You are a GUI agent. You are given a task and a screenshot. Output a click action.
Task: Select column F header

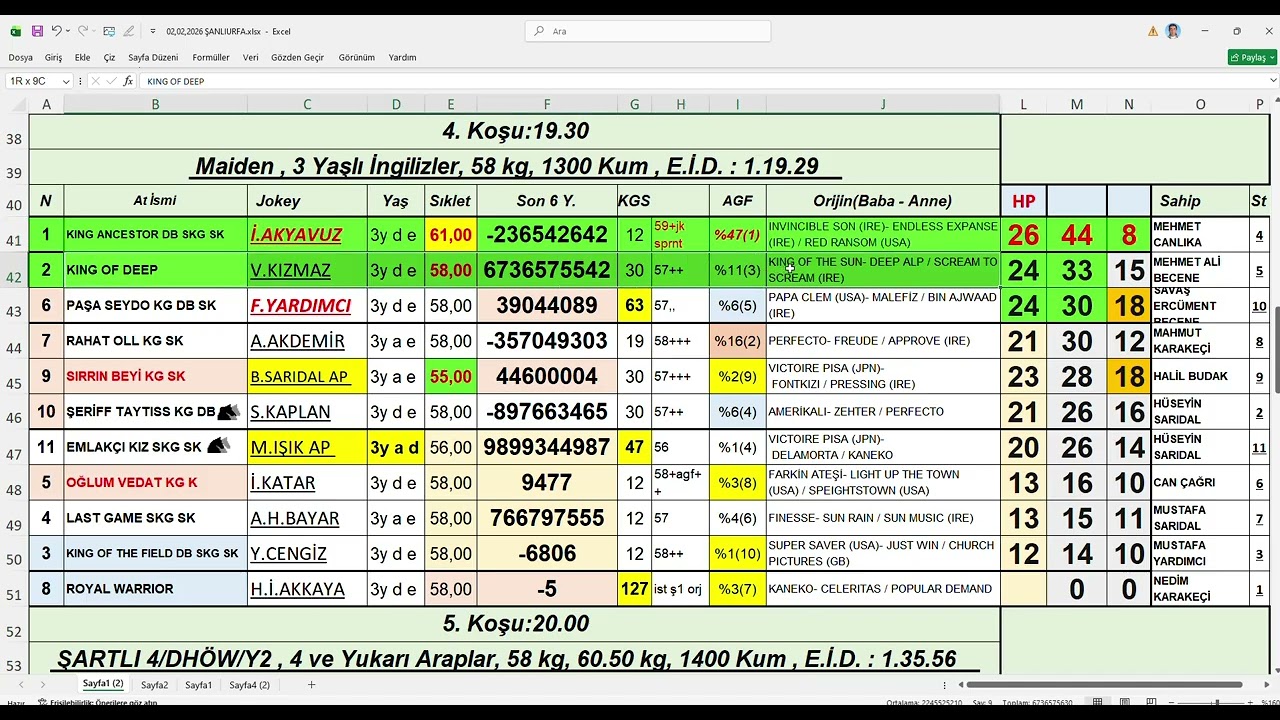tap(547, 104)
